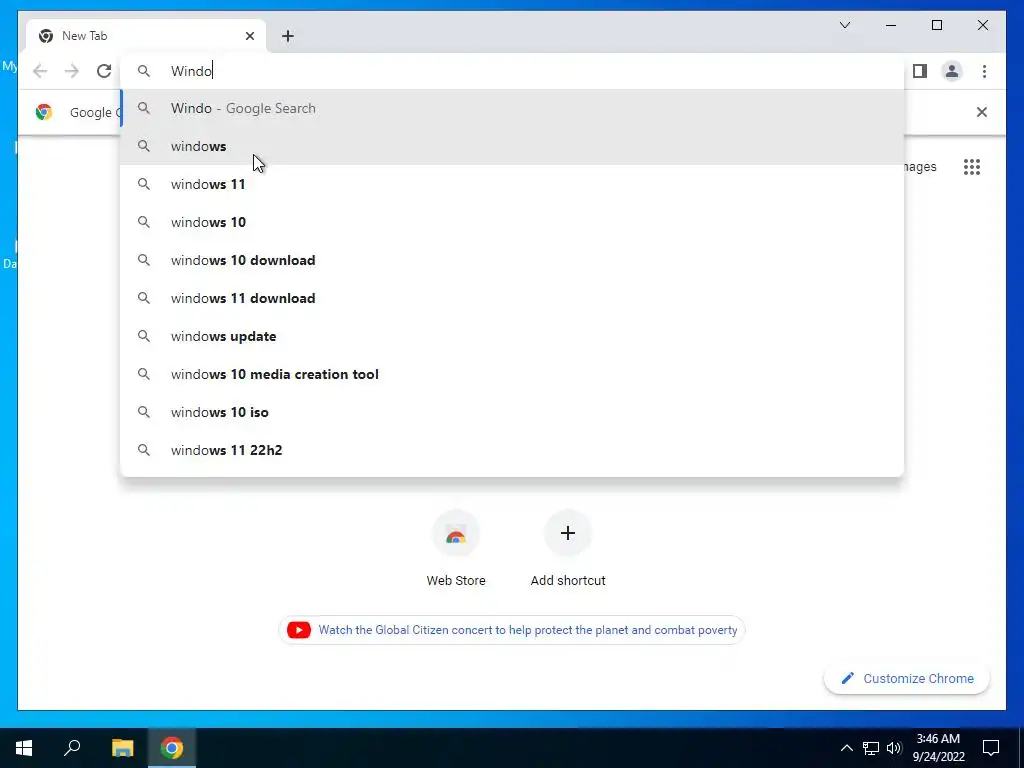Open the Windows Start menu

[24, 748]
